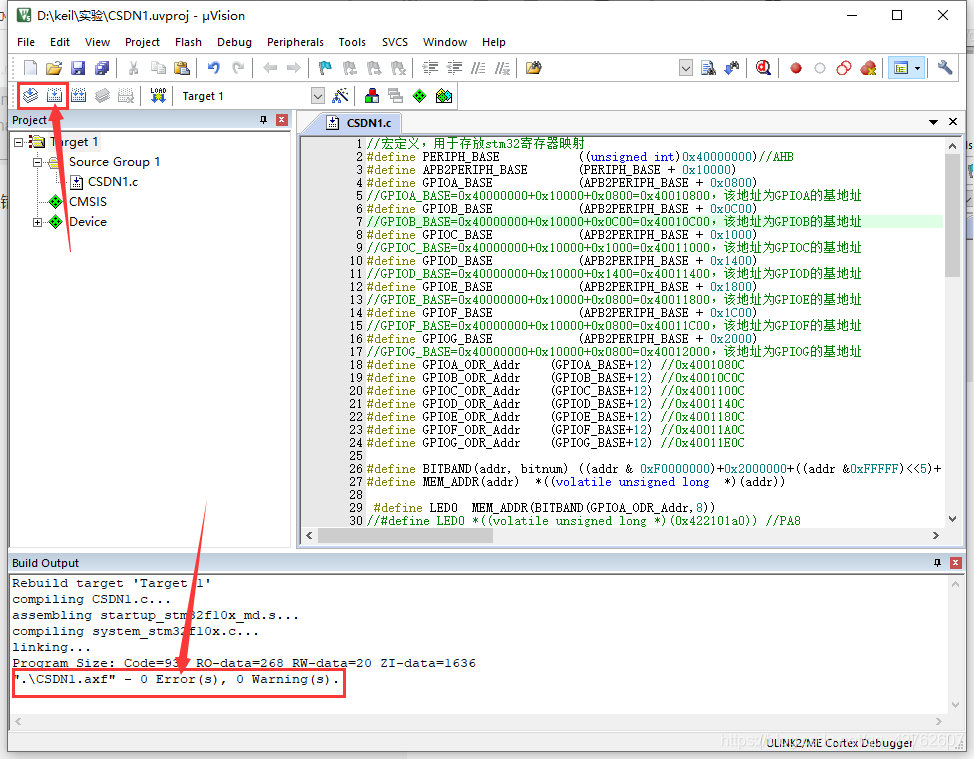Start the debug session
The height and width of the screenshot is (759, 974).
coord(763,68)
